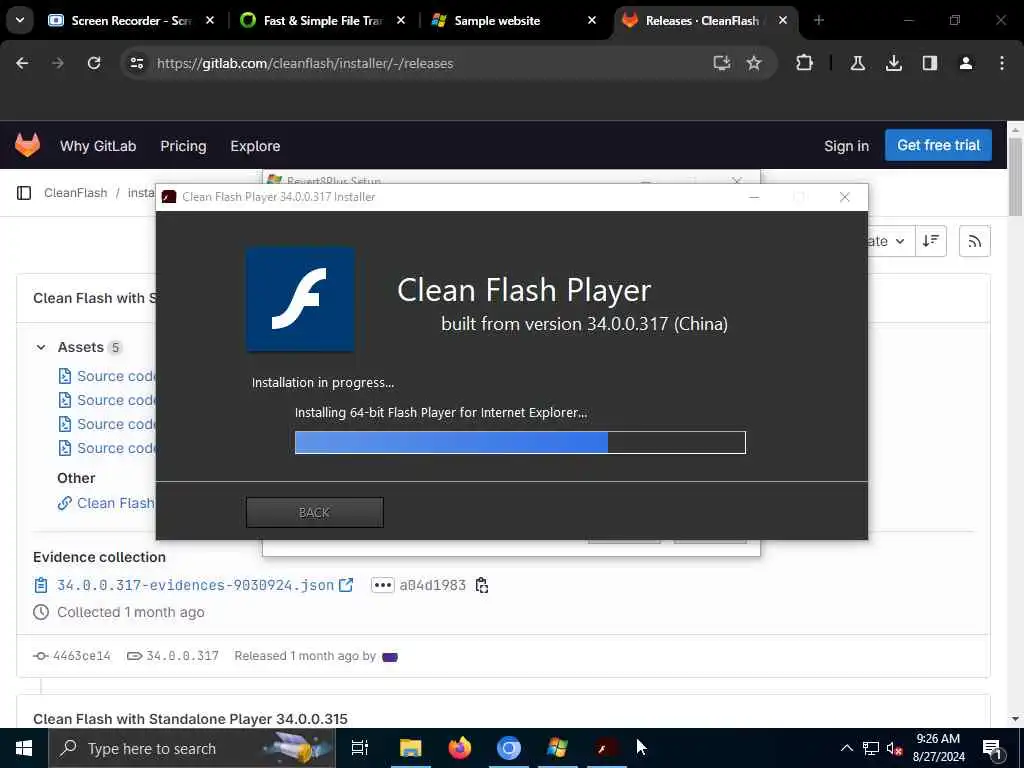Open File Explorer from the taskbar
The image size is (1024, 768).
click(411, 748)
